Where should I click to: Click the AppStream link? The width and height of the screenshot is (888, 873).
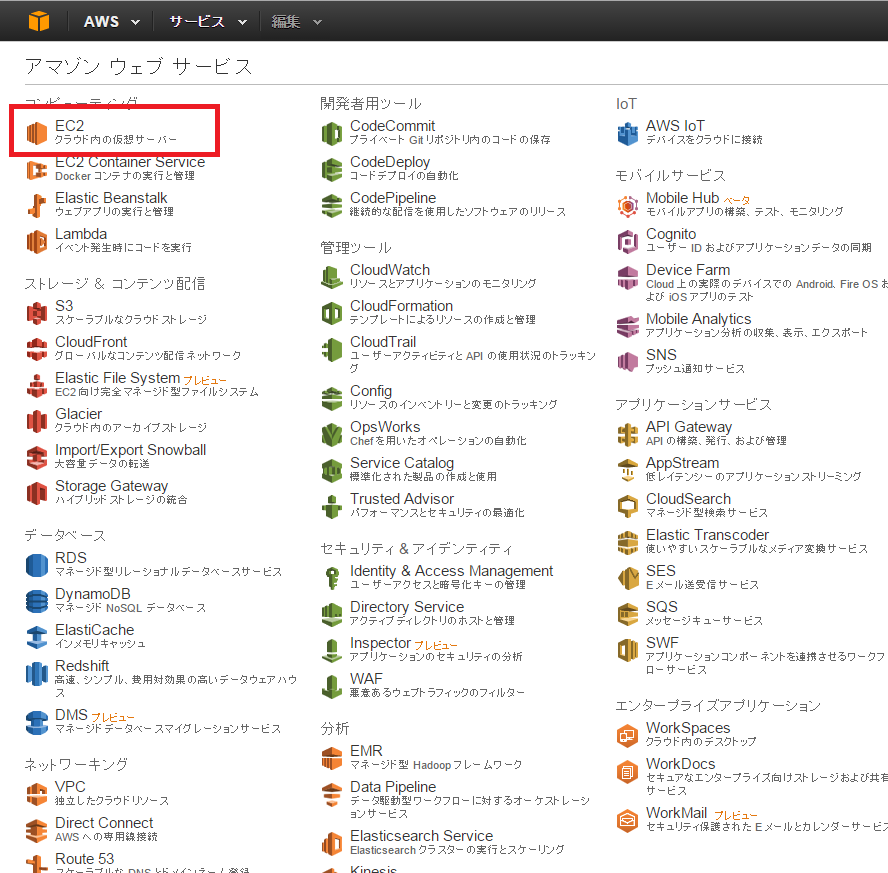682,463
